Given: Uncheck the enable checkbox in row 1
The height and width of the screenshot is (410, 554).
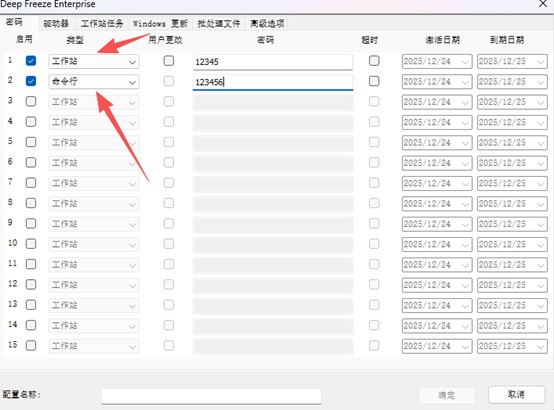Looking at the screenshot, I should pos(31,61).
